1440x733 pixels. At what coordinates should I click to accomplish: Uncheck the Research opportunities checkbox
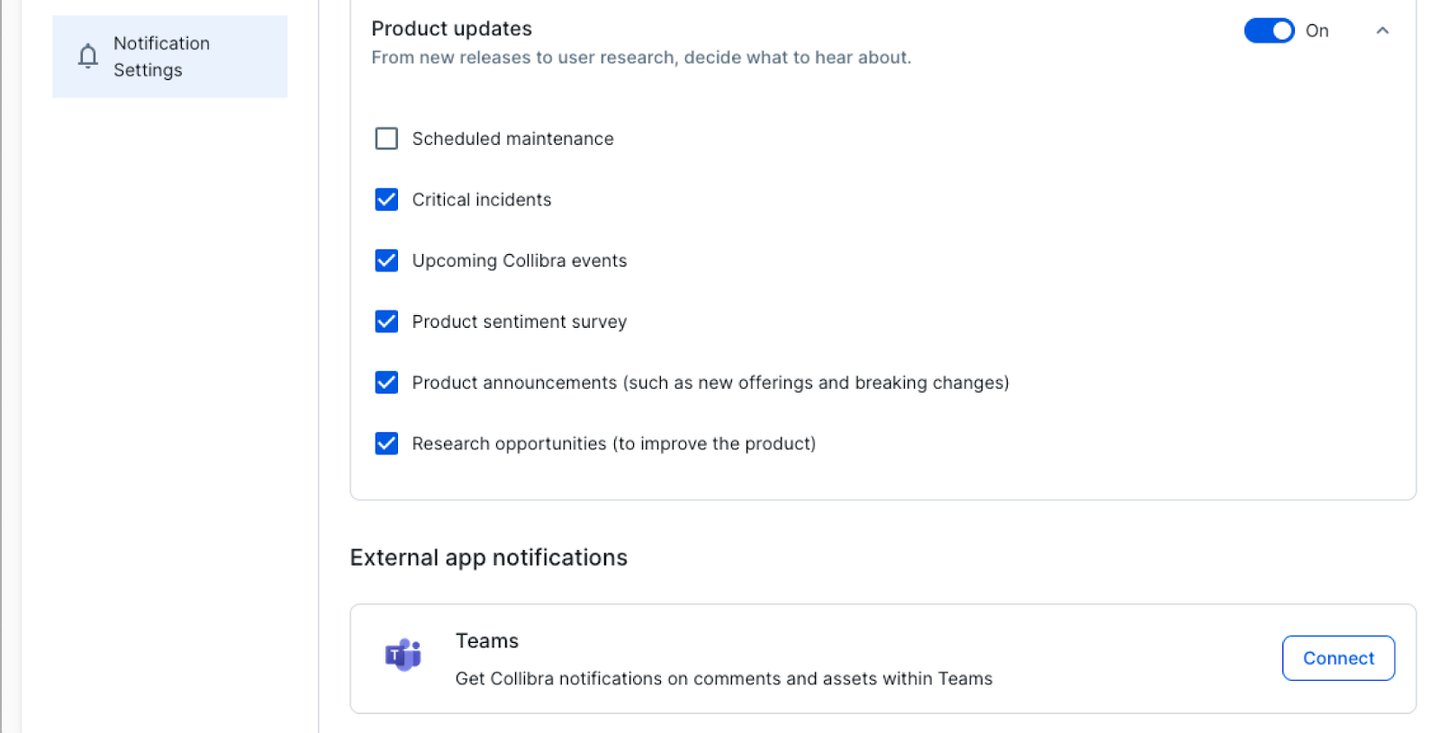pyautogui.click(x=386, y=444)
